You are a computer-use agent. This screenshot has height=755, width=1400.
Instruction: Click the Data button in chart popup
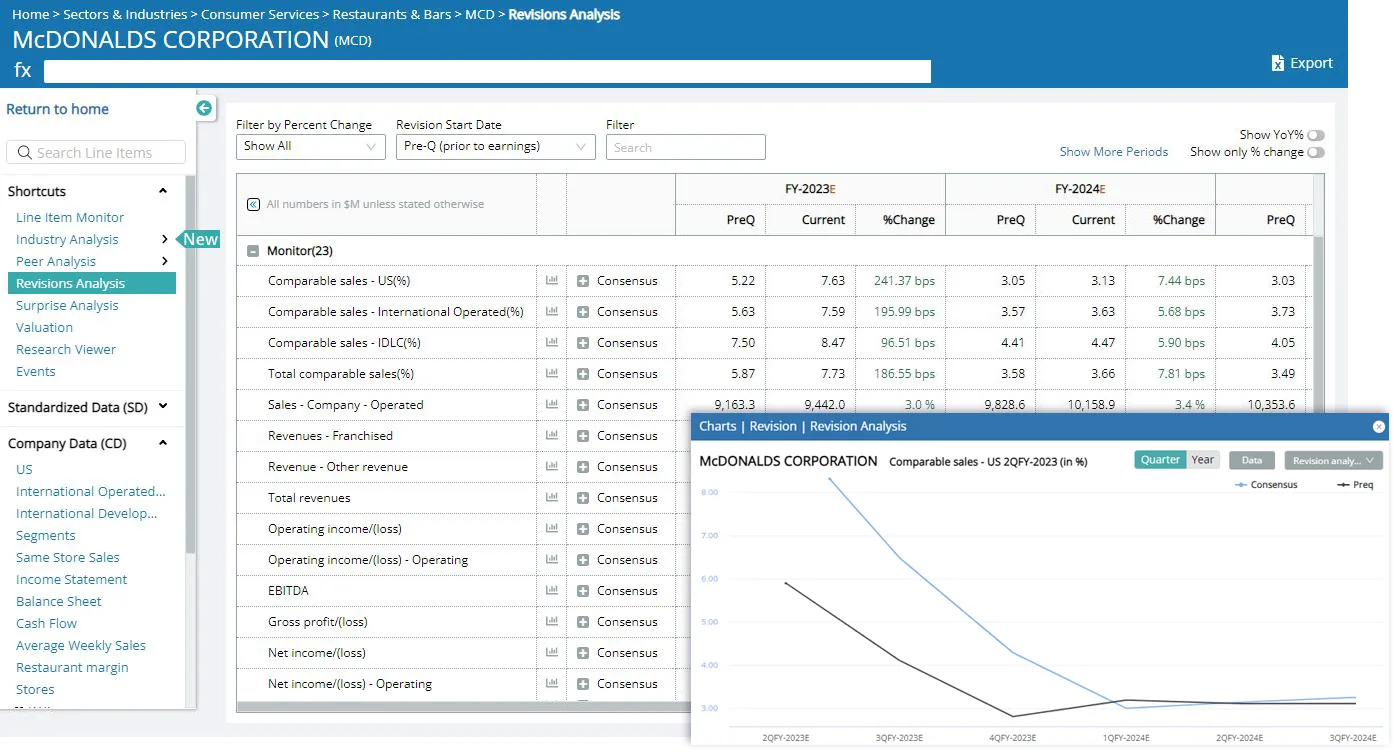click(x=1252, y=460)
